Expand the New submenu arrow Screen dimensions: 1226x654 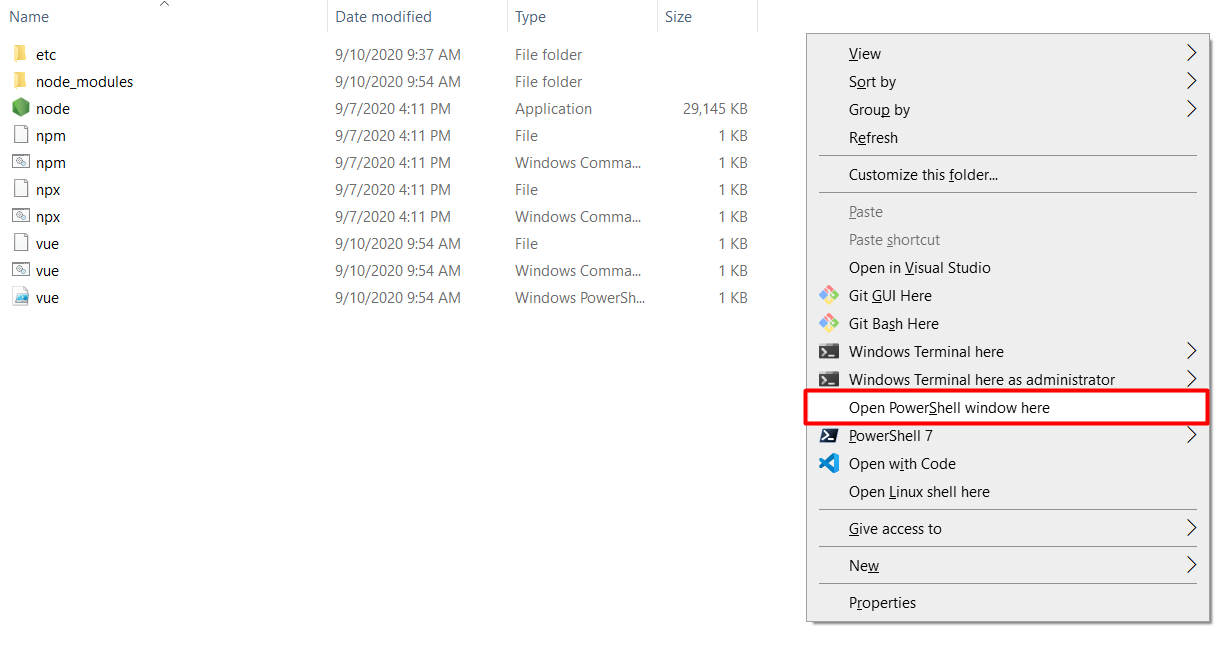[1190, 565]
